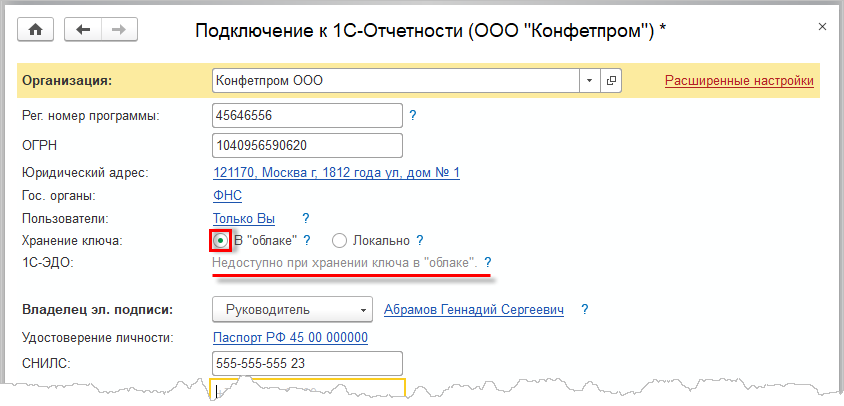Screen dimensions: 844x406
Task: Show help for 1С-ЭДО unavailability message
Action: tap(488, 263)
